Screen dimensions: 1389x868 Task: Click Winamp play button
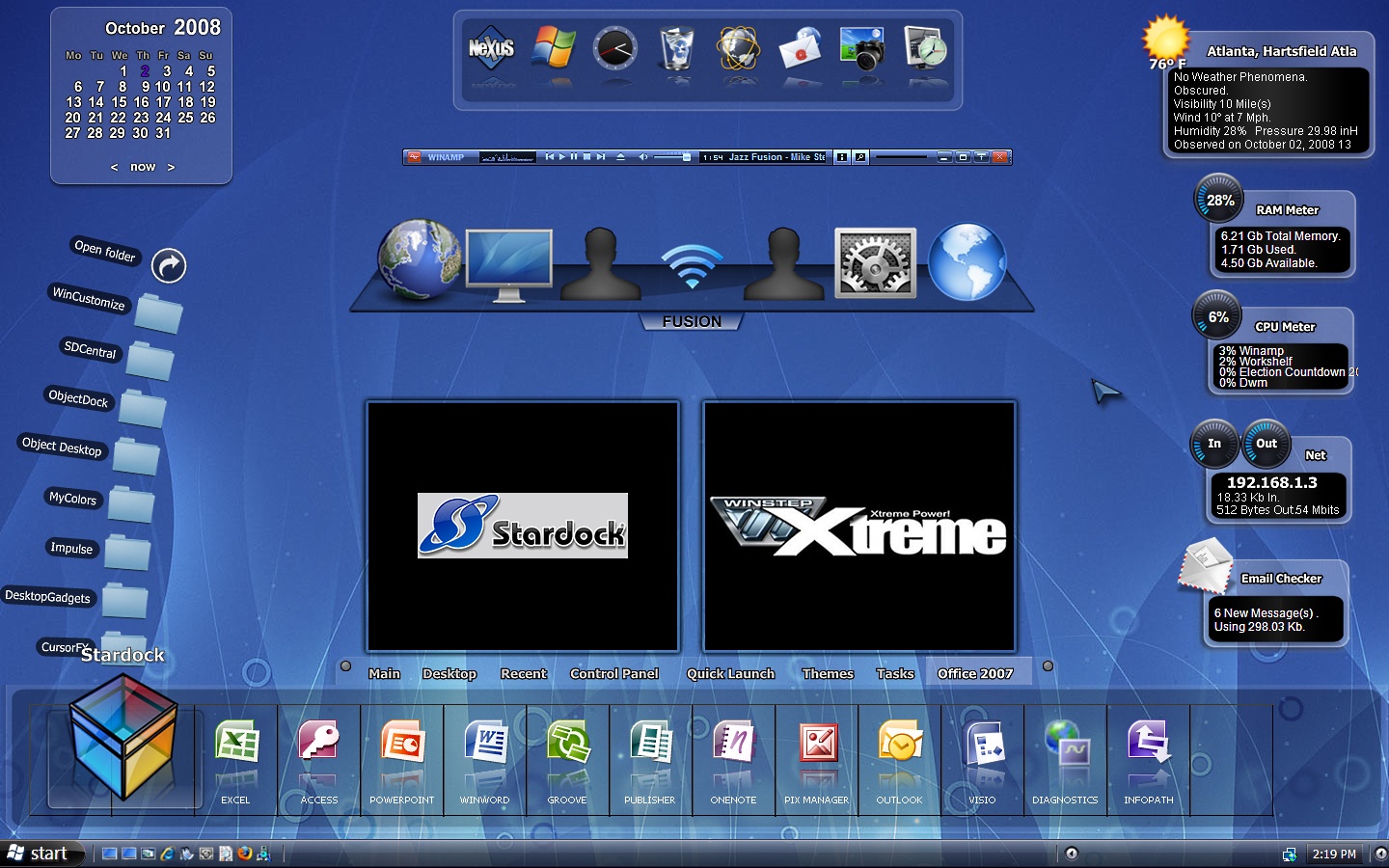(562, 156)
